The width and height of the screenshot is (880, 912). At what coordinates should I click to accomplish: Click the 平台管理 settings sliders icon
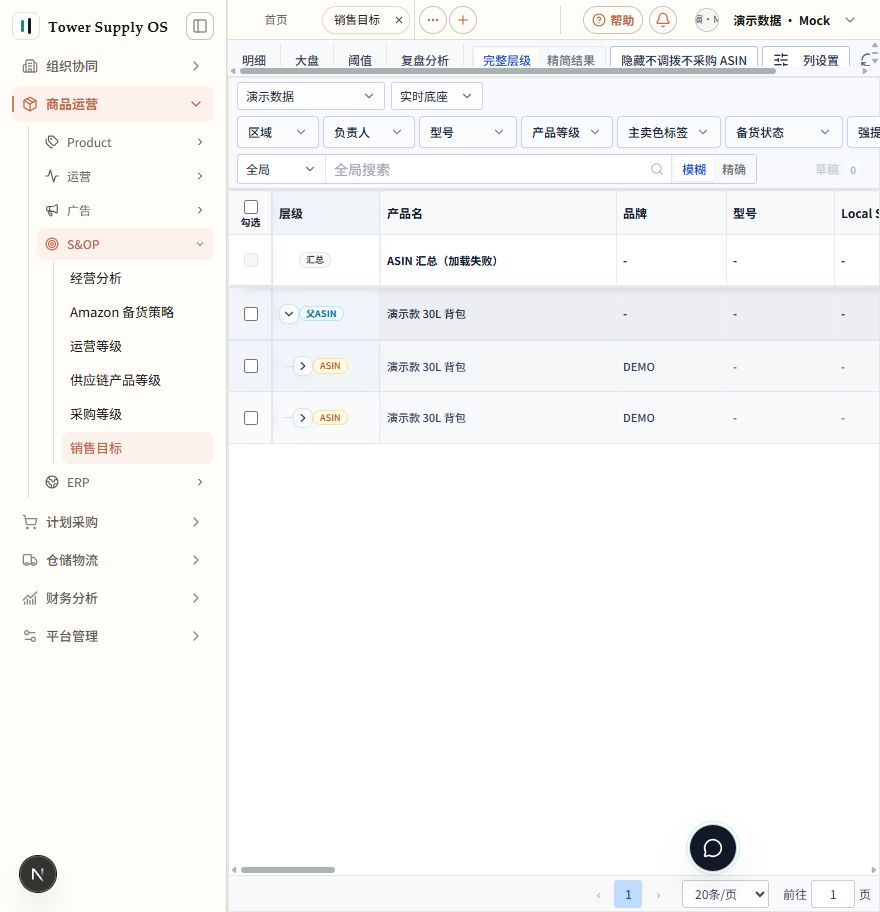tap(30, 636)
